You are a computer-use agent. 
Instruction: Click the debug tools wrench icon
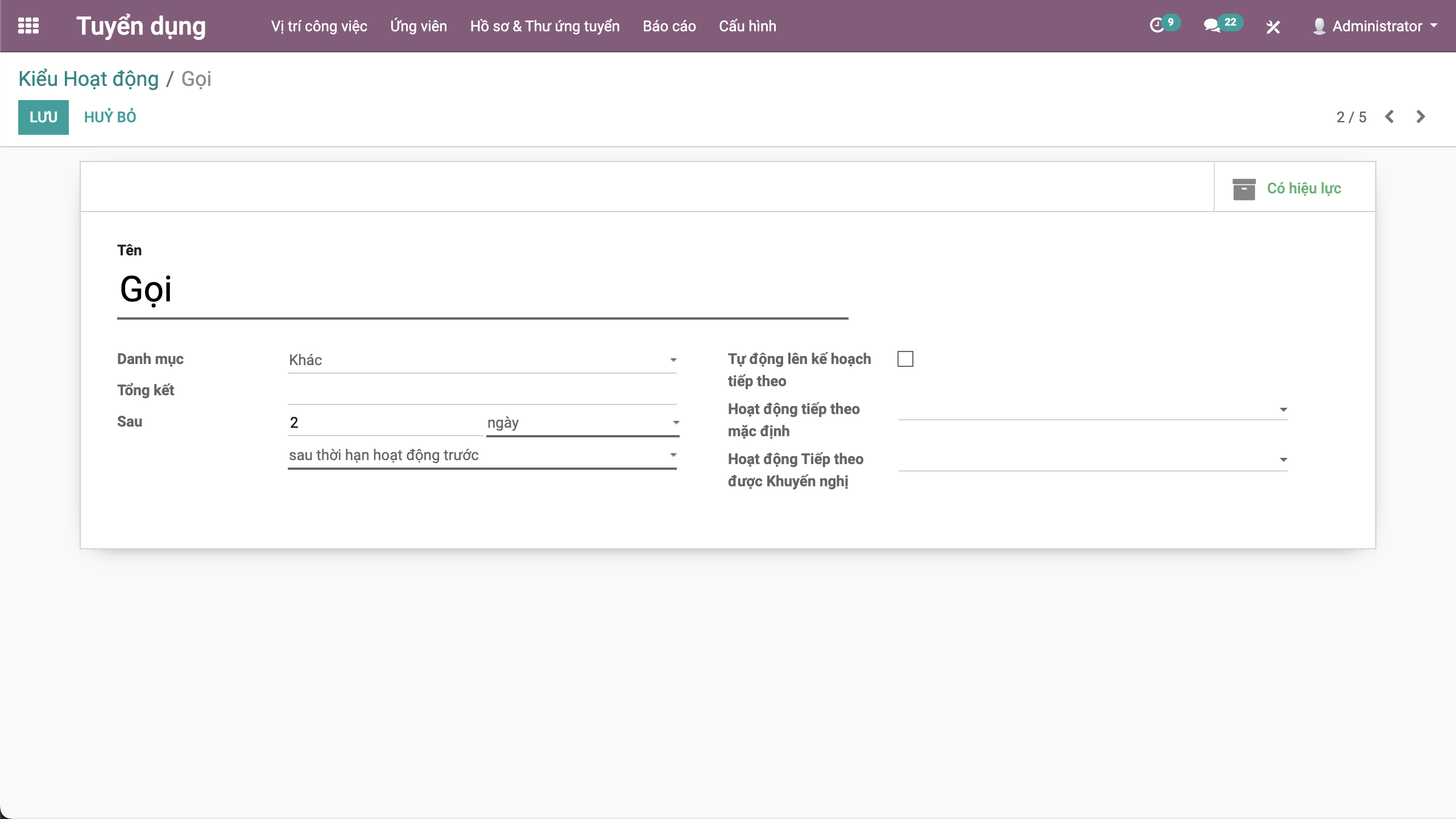coord(1273,27)
